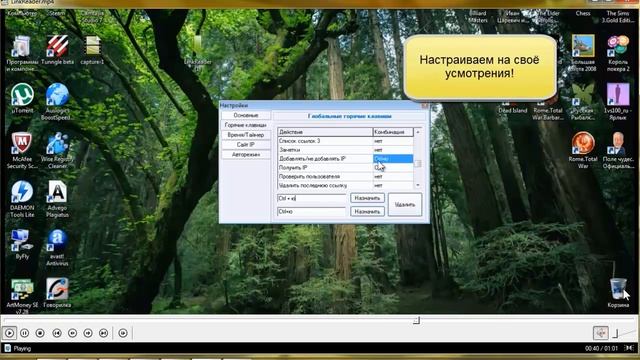
Task: Click the hotkey list scrollbar thumb
Action: [x=418, y=164]
